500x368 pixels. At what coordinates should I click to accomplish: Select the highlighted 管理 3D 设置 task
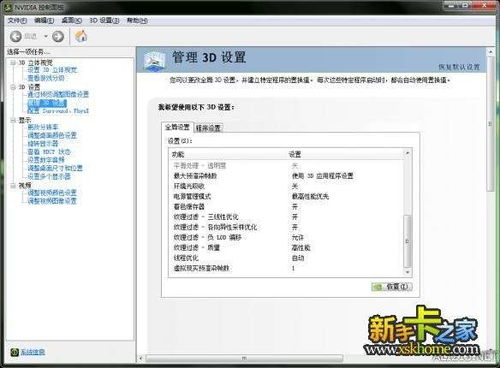coord(47,103)
